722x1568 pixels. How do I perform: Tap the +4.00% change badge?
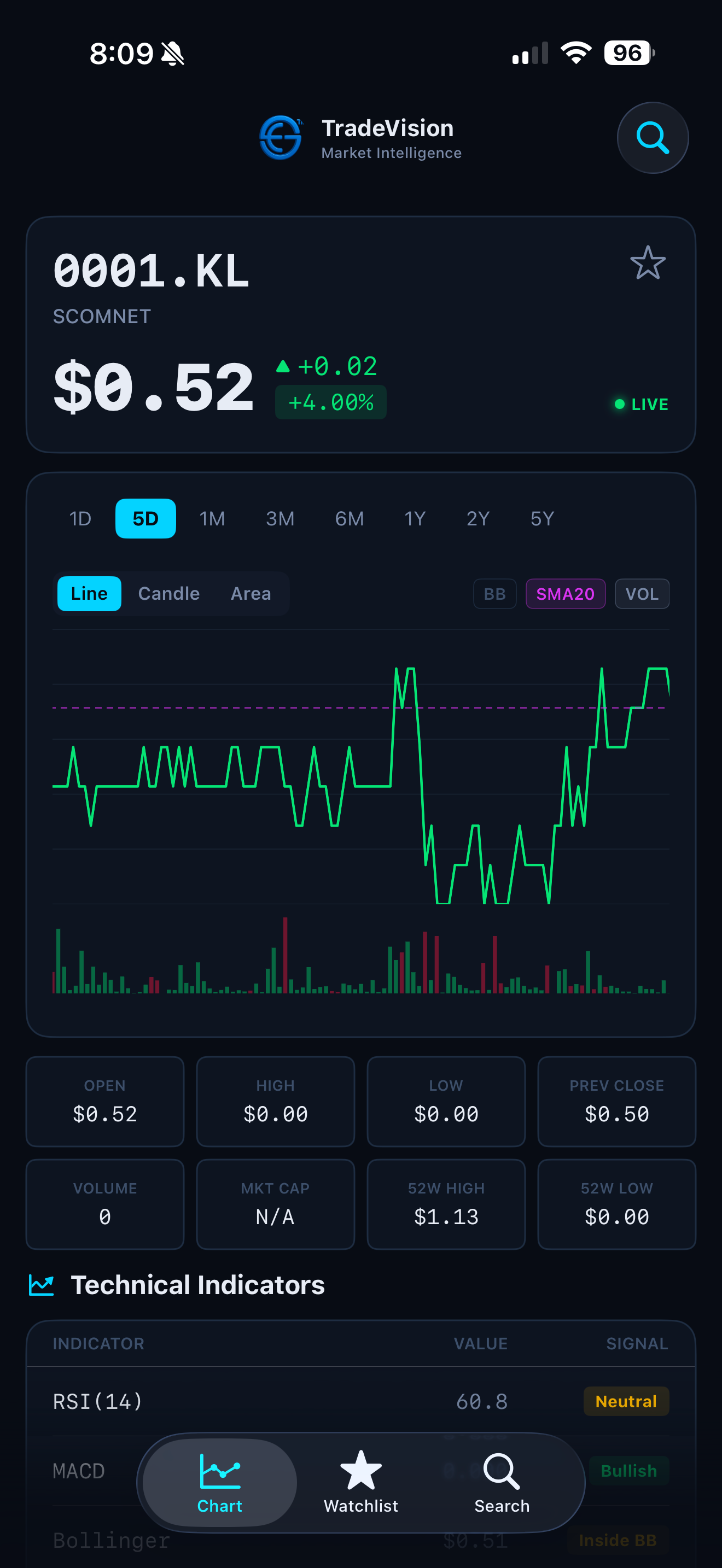pos(330,402)
